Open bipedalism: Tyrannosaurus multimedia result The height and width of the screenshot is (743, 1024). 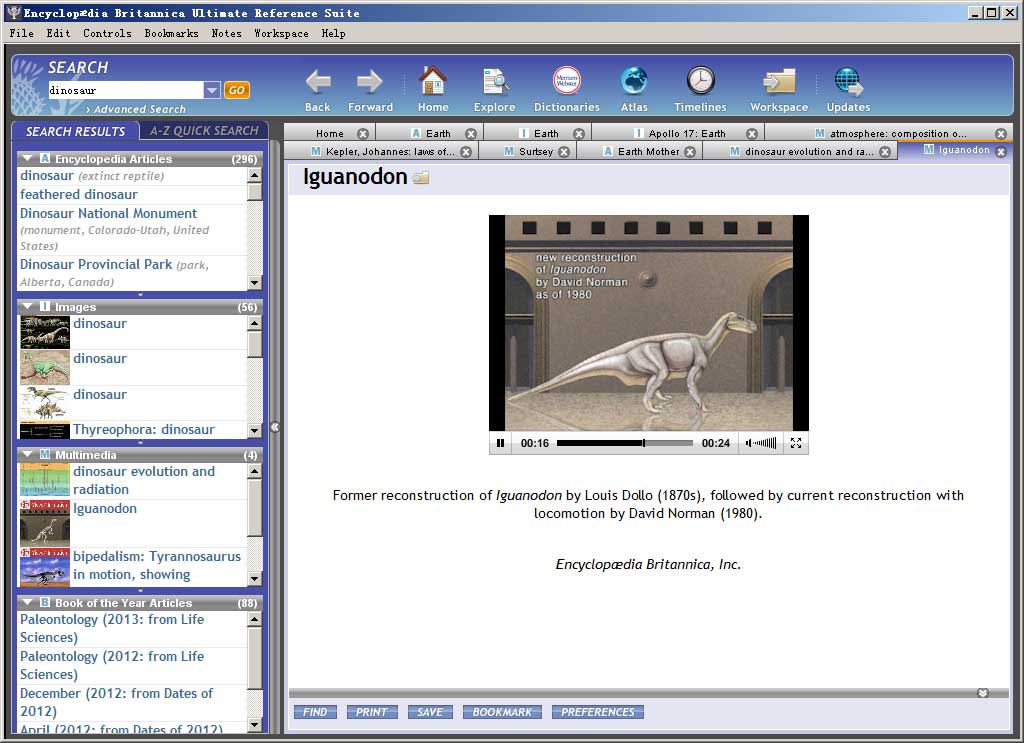(157, 565)
